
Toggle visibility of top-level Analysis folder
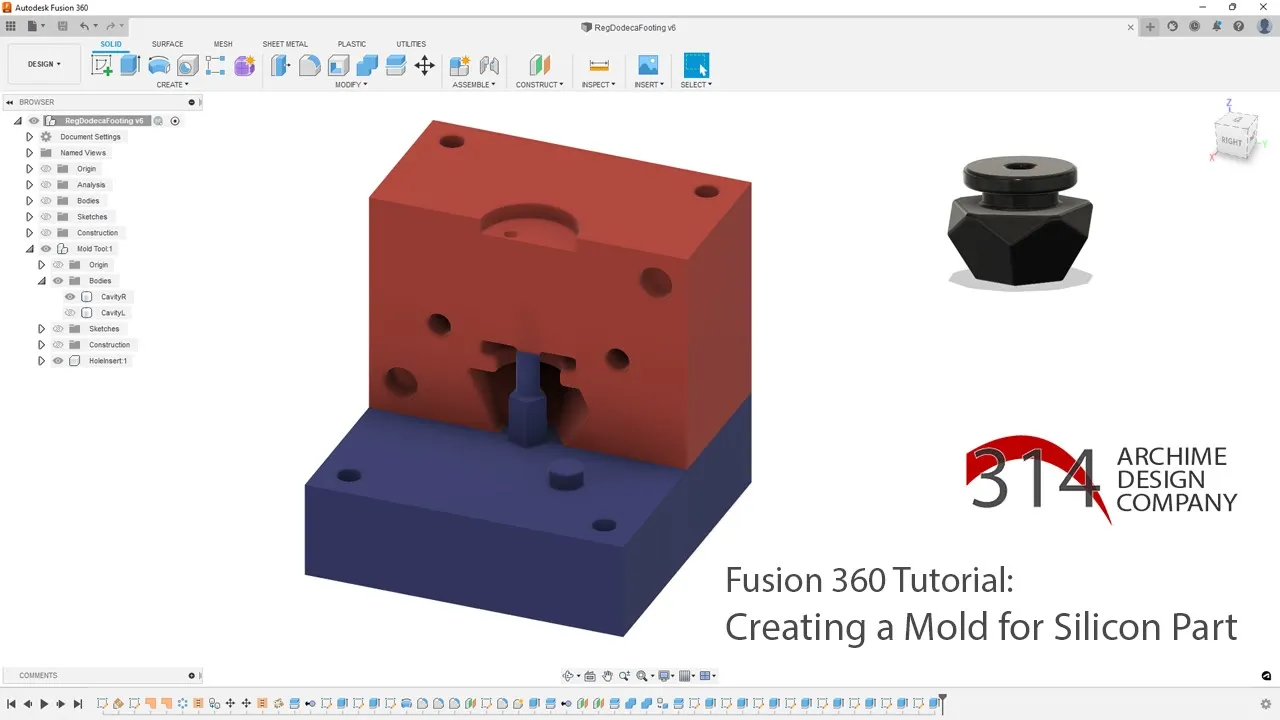coord(46,185)
